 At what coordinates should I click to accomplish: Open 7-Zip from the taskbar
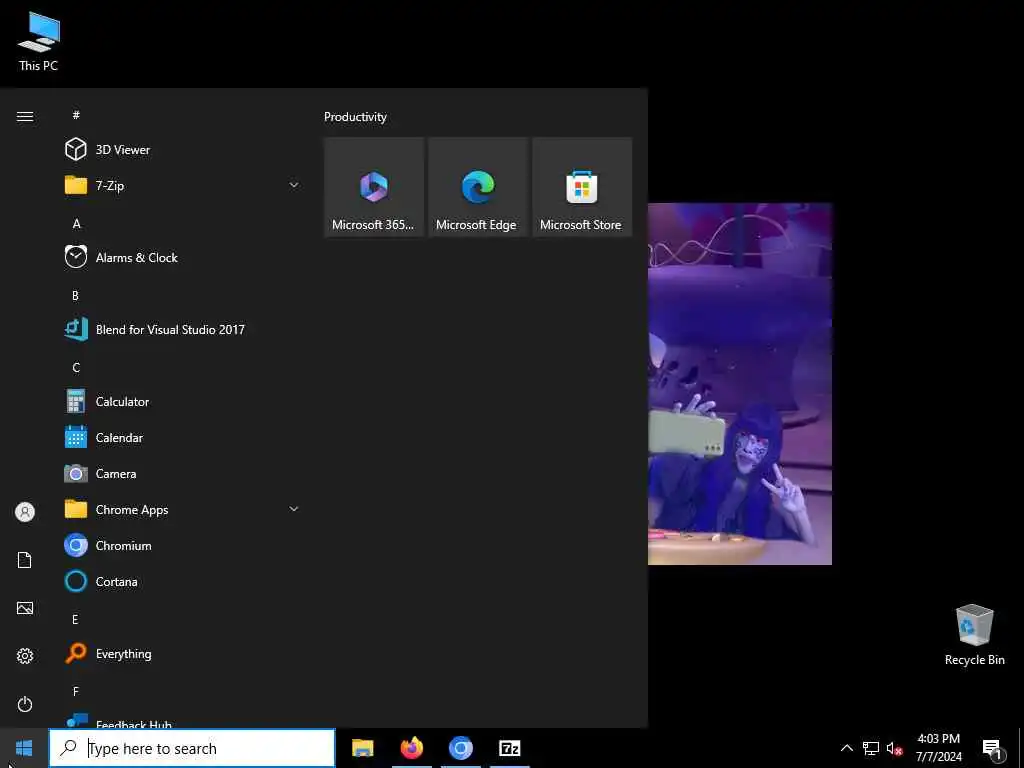point(509,748)
